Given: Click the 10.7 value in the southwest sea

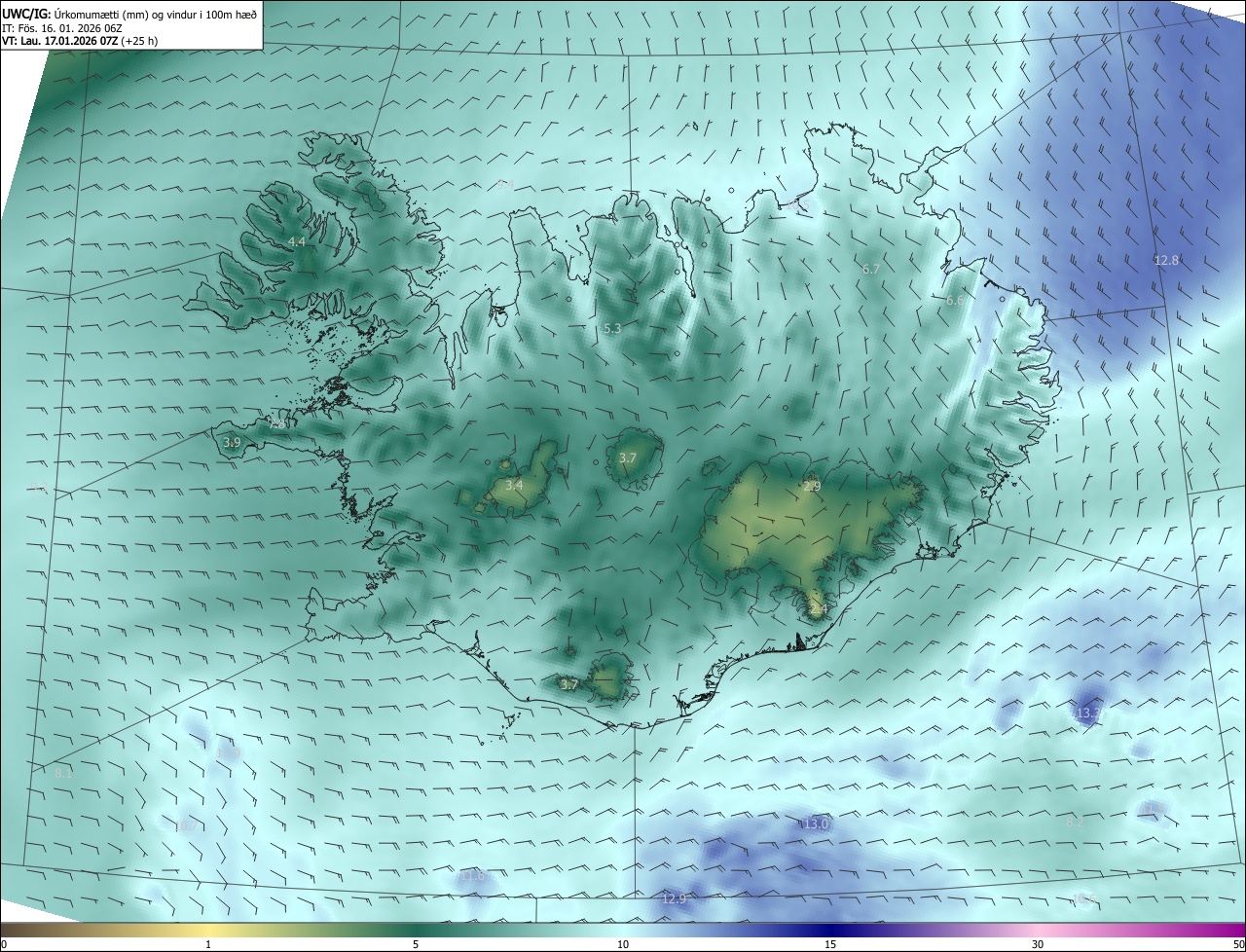Looking at the screenshot, I should (186, 826).
